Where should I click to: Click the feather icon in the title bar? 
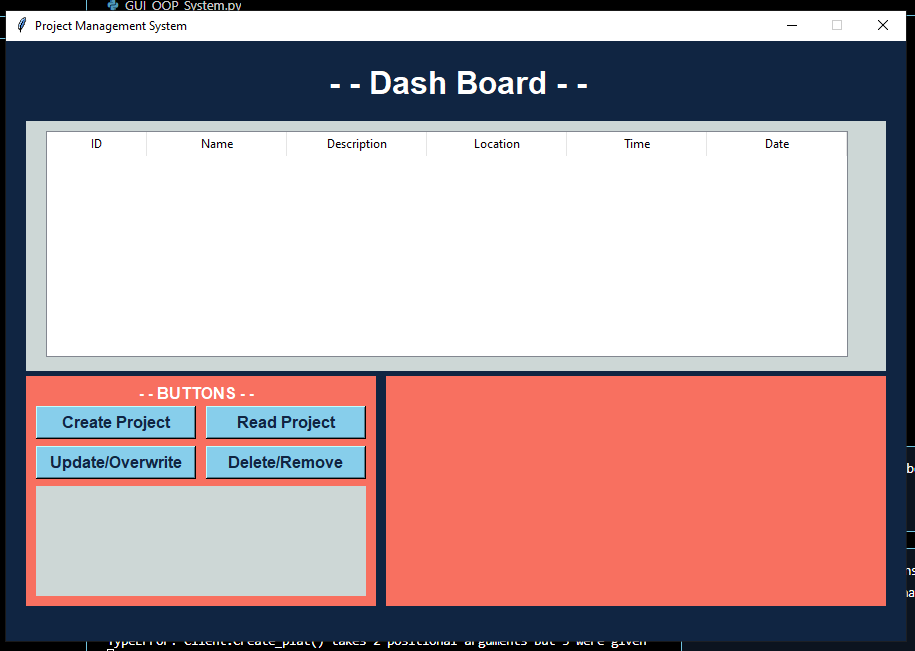(x=21, y=26)
